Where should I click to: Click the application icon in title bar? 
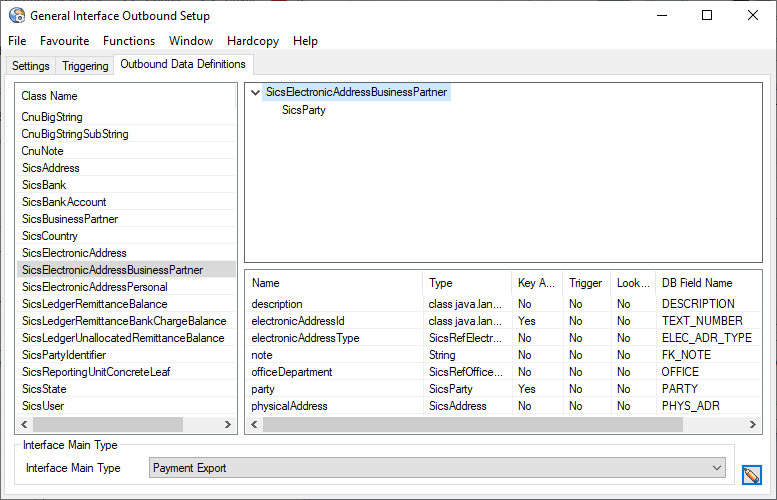coord(16,15)
